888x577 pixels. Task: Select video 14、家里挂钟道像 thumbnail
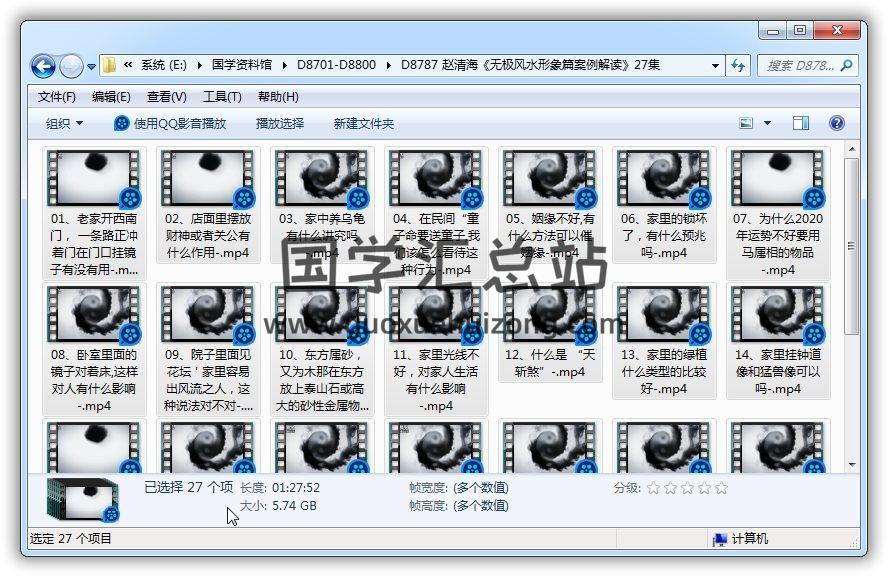point(778,315)
